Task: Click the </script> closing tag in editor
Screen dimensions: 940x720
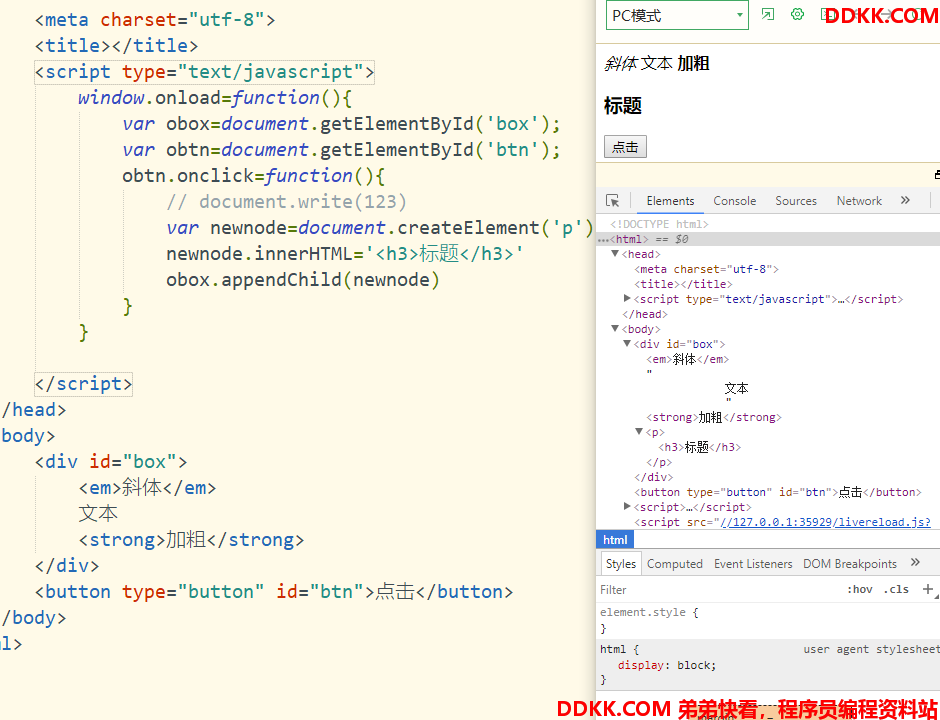Action: point(83,384)
